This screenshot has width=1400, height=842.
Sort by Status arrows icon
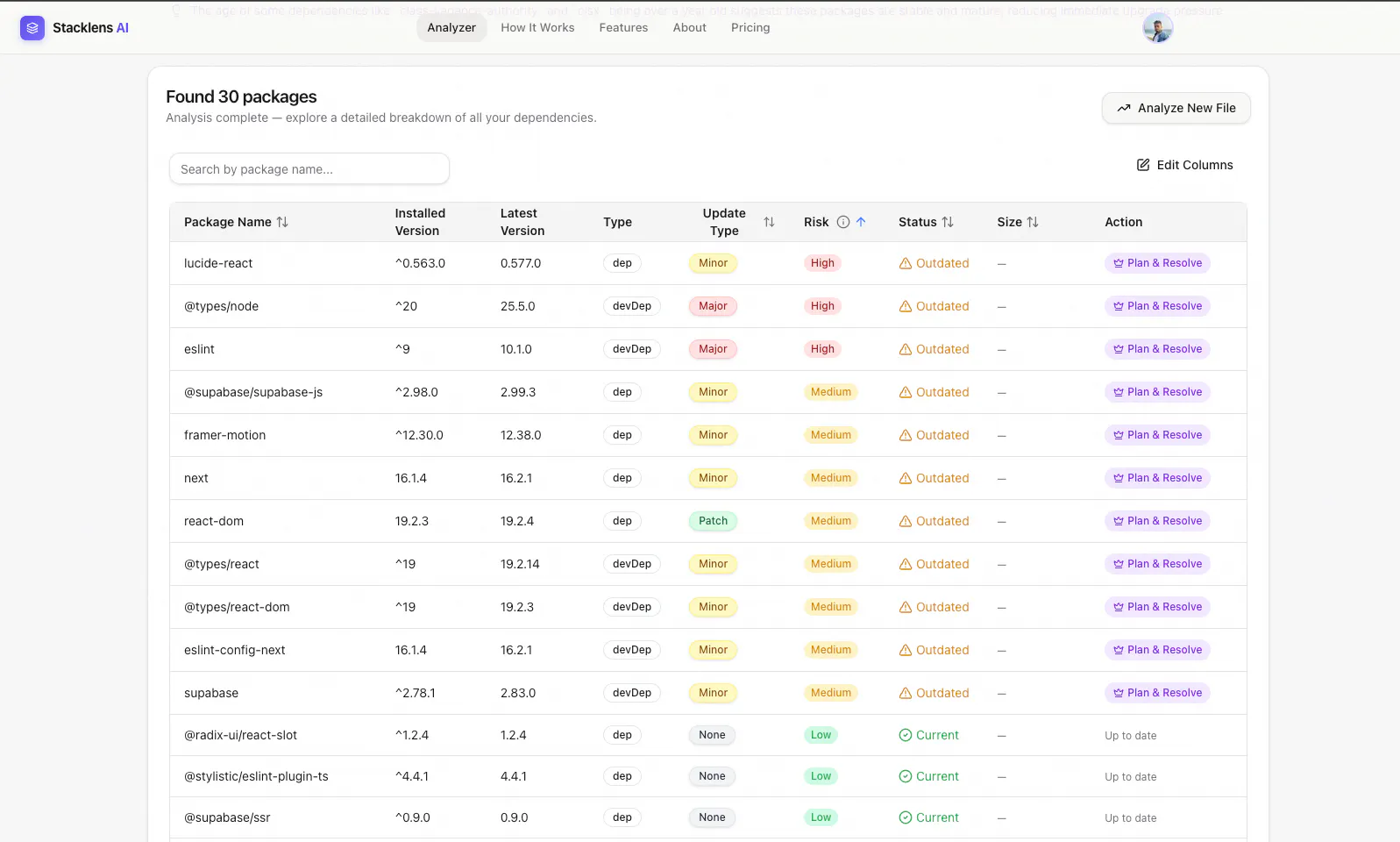[x=948, y=222]
